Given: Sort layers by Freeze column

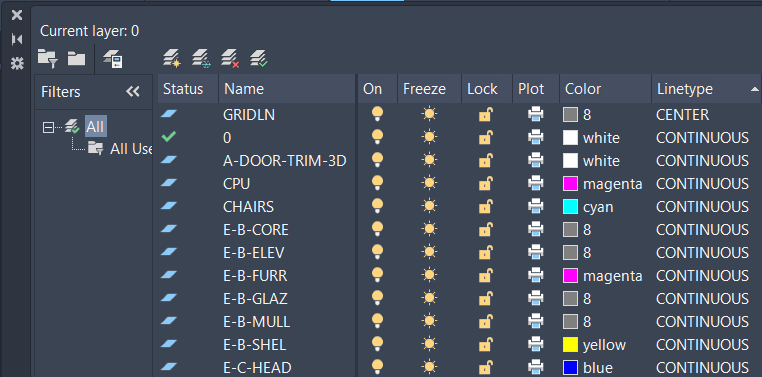Looking at the screenshot, I should point(429,89).
